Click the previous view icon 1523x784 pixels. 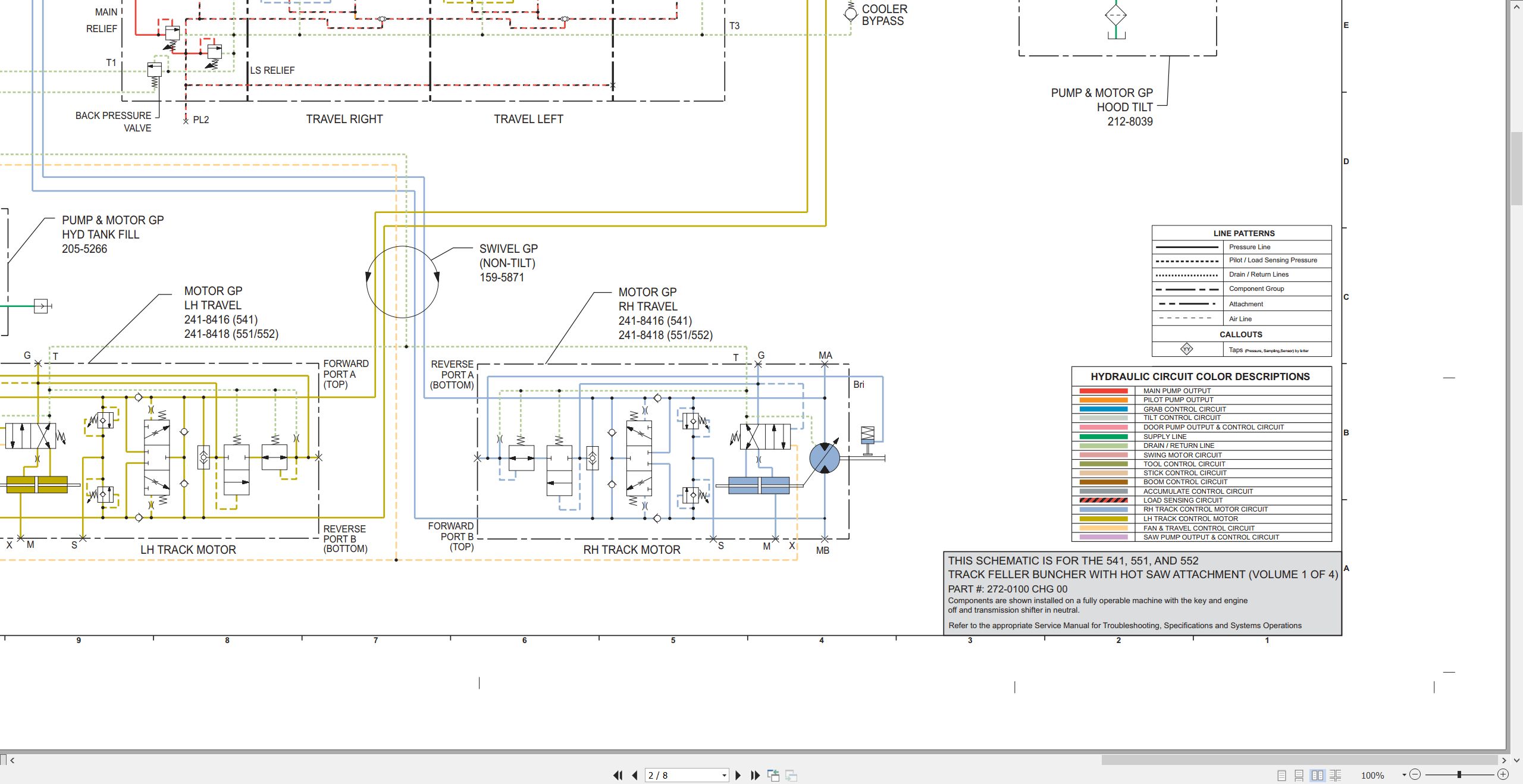point(773,775)
